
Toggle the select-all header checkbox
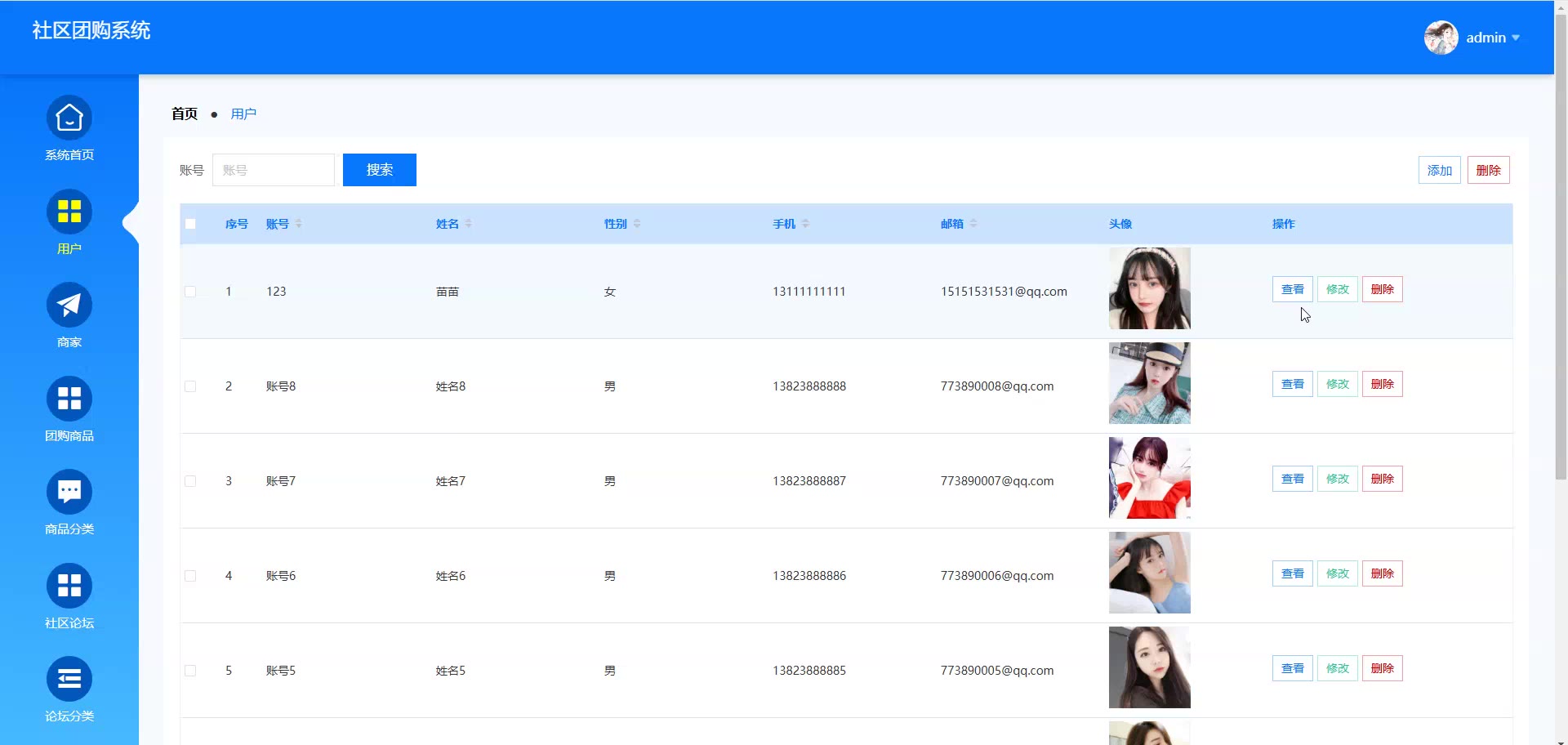(190, 224)
